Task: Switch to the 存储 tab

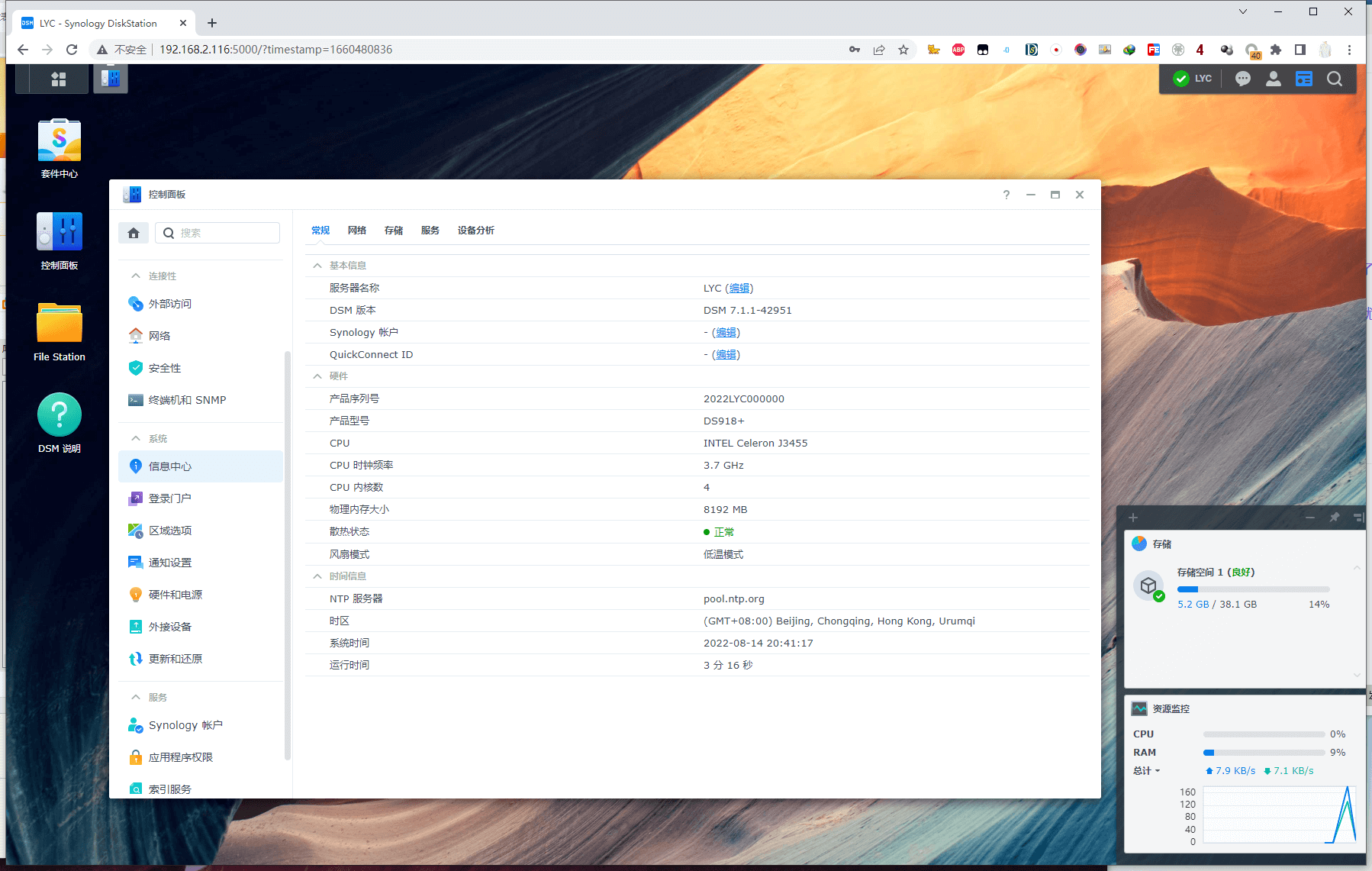Action: click(x=394, y=231)
